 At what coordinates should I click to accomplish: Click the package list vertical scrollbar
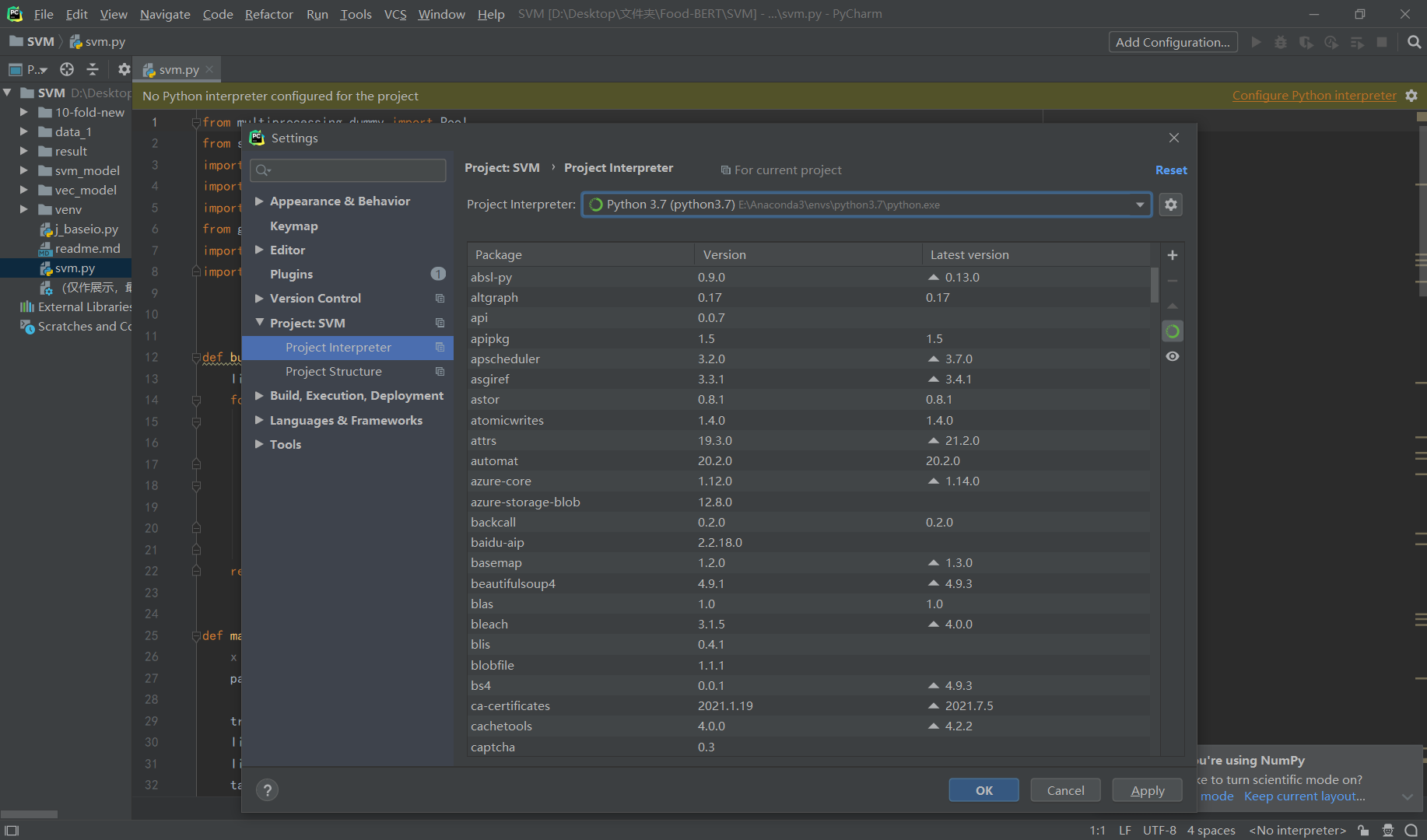click(1155, 285)
